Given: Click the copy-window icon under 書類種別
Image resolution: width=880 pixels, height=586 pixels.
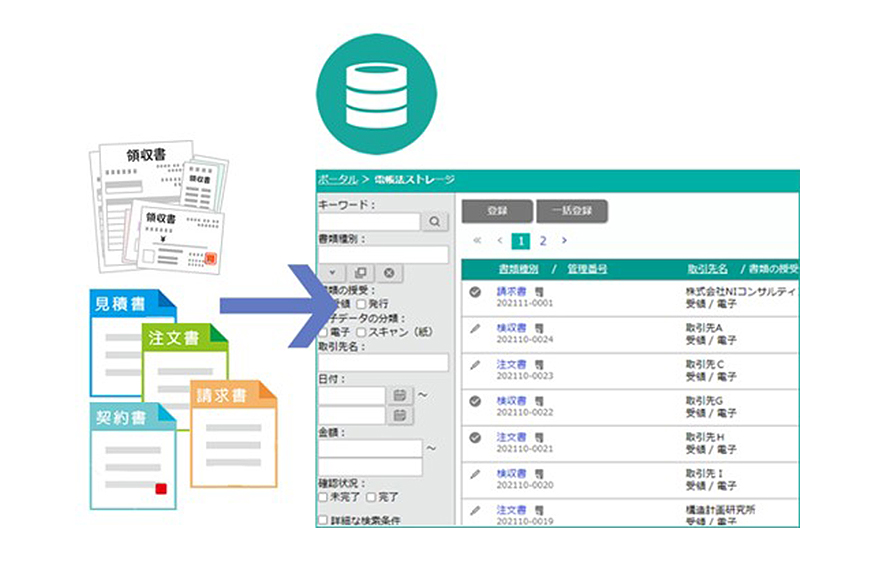Looking at the screenshot, I should [x=361, y=273].
